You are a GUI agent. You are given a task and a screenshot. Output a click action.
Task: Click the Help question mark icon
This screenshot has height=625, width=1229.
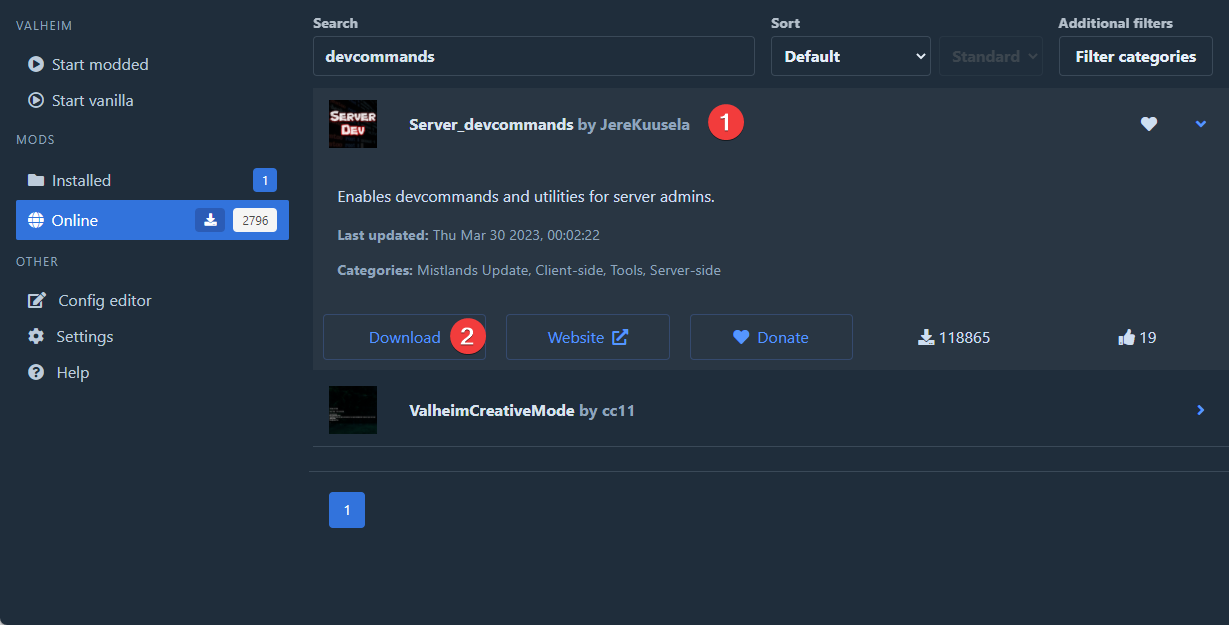[36, 372]
